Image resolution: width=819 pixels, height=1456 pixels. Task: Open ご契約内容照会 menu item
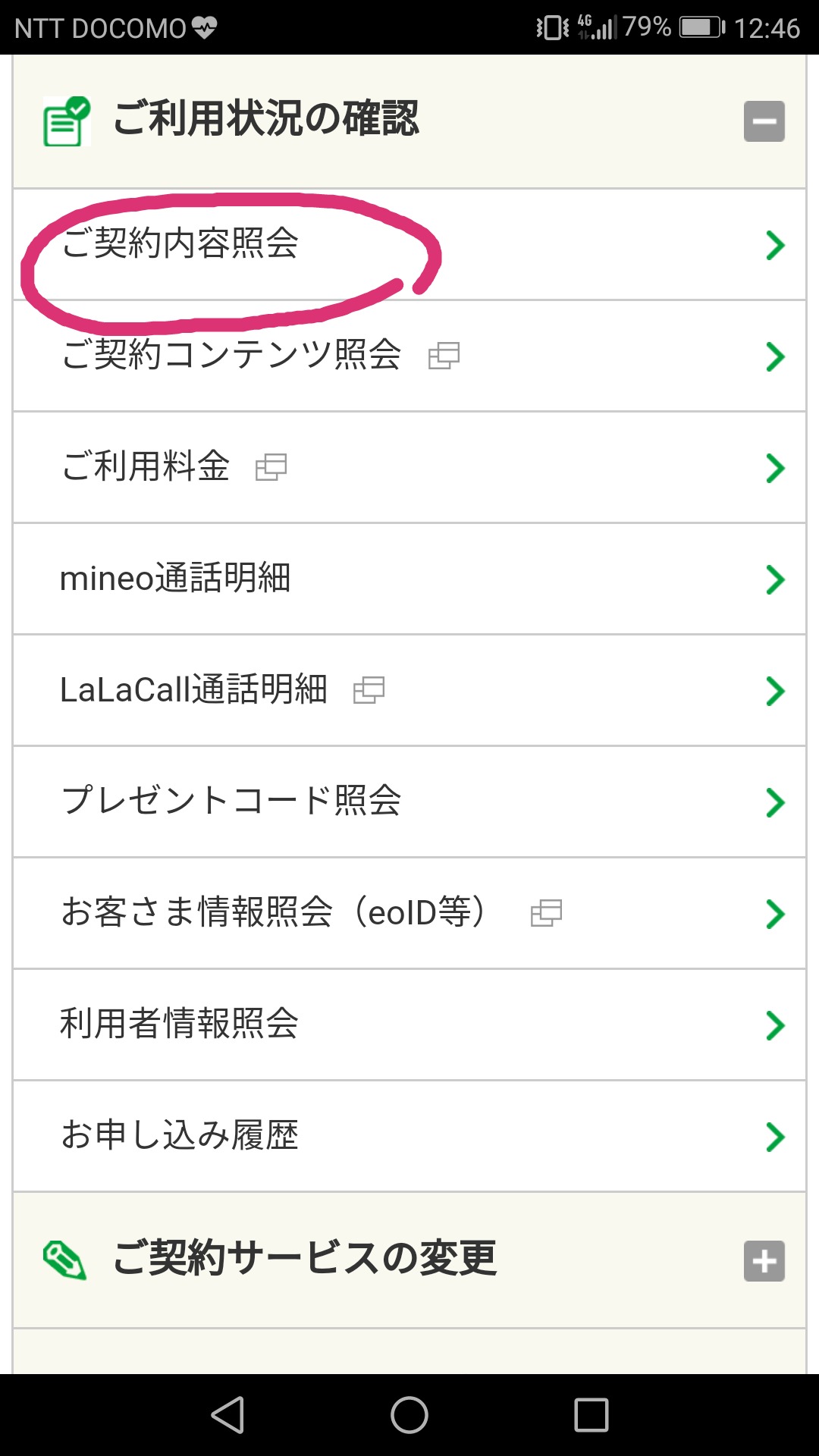180,244
